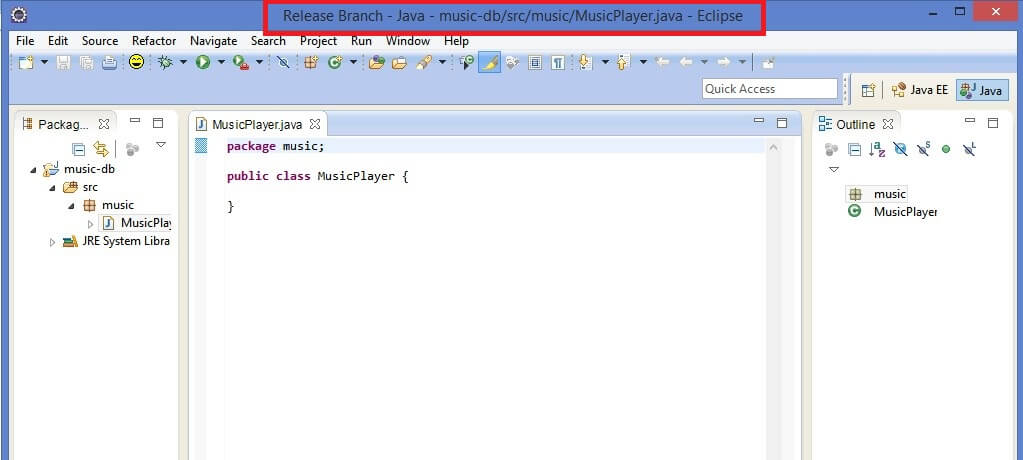The width and height of the screenshot is (1023, 460).
Task: Expand the JRE System Library node
Action: tap(52, 242)
